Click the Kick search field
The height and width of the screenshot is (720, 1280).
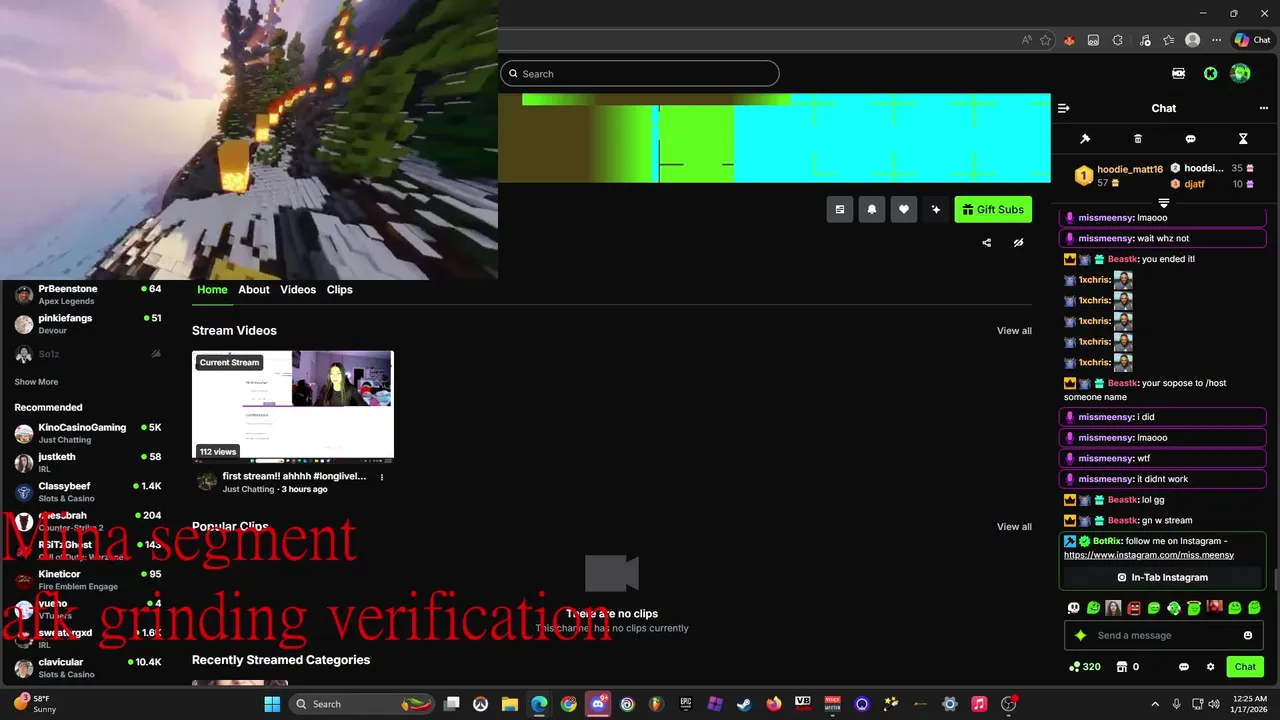tap(640, 73)
